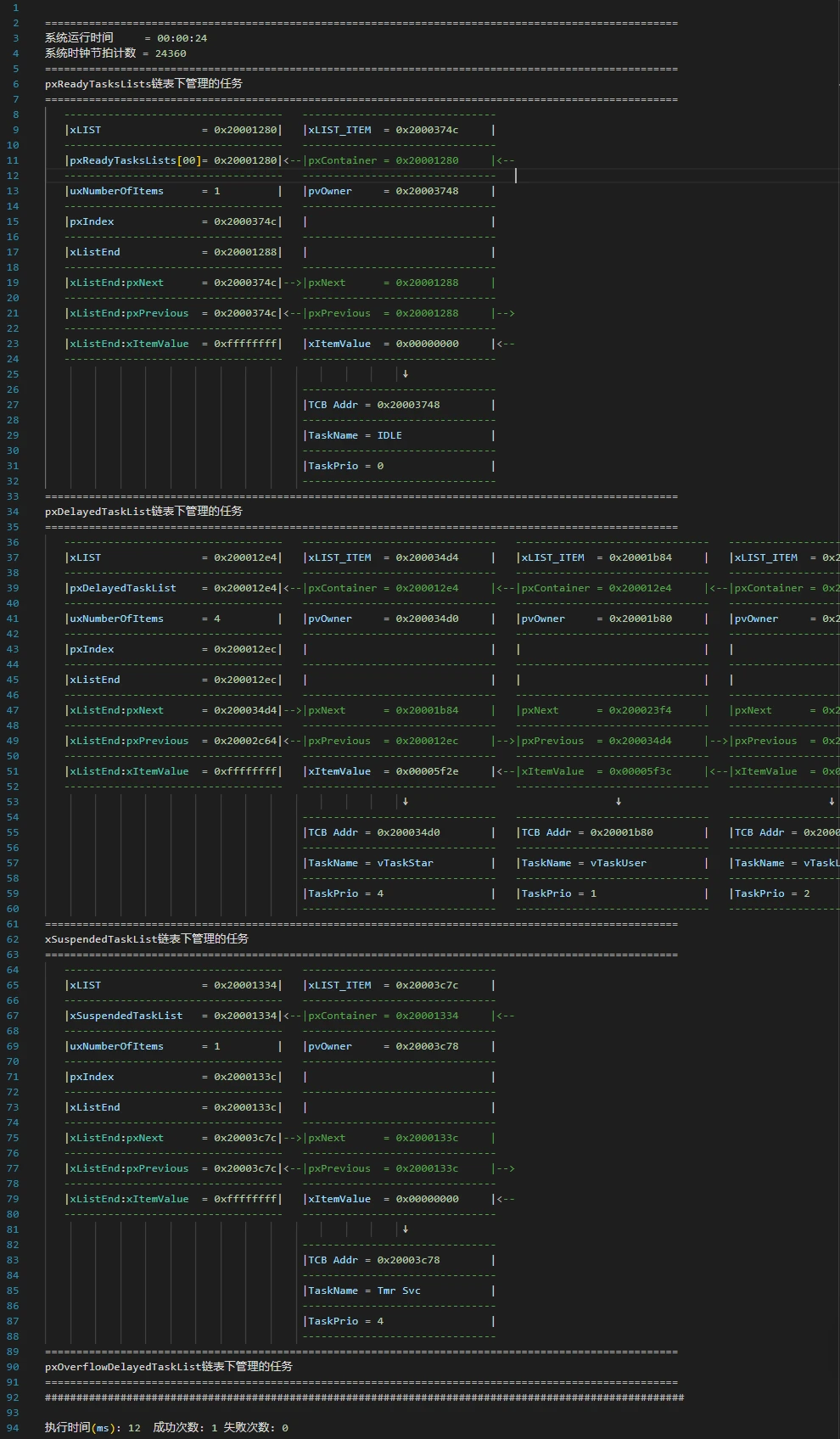Select pxPrevious value 0x20001288
840x1439 pixels.
(x=427, y=313)
